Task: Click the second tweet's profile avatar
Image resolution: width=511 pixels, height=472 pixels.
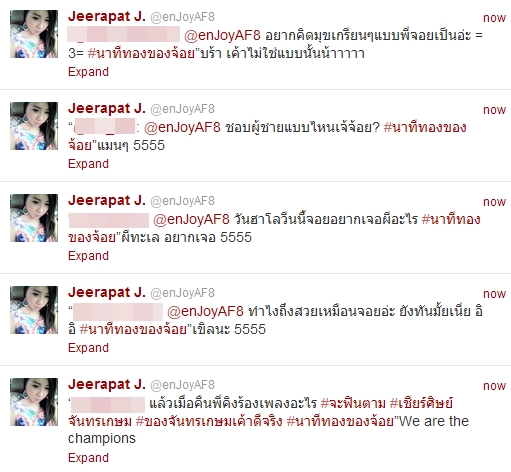Action: (34, 126)
